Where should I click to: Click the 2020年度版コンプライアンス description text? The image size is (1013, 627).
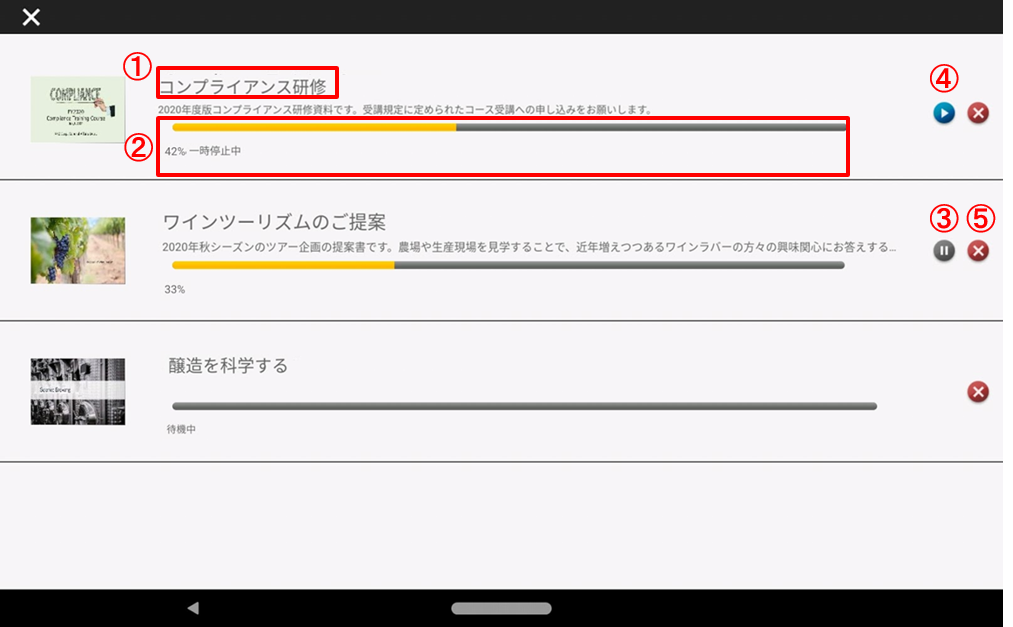[405, 109]
